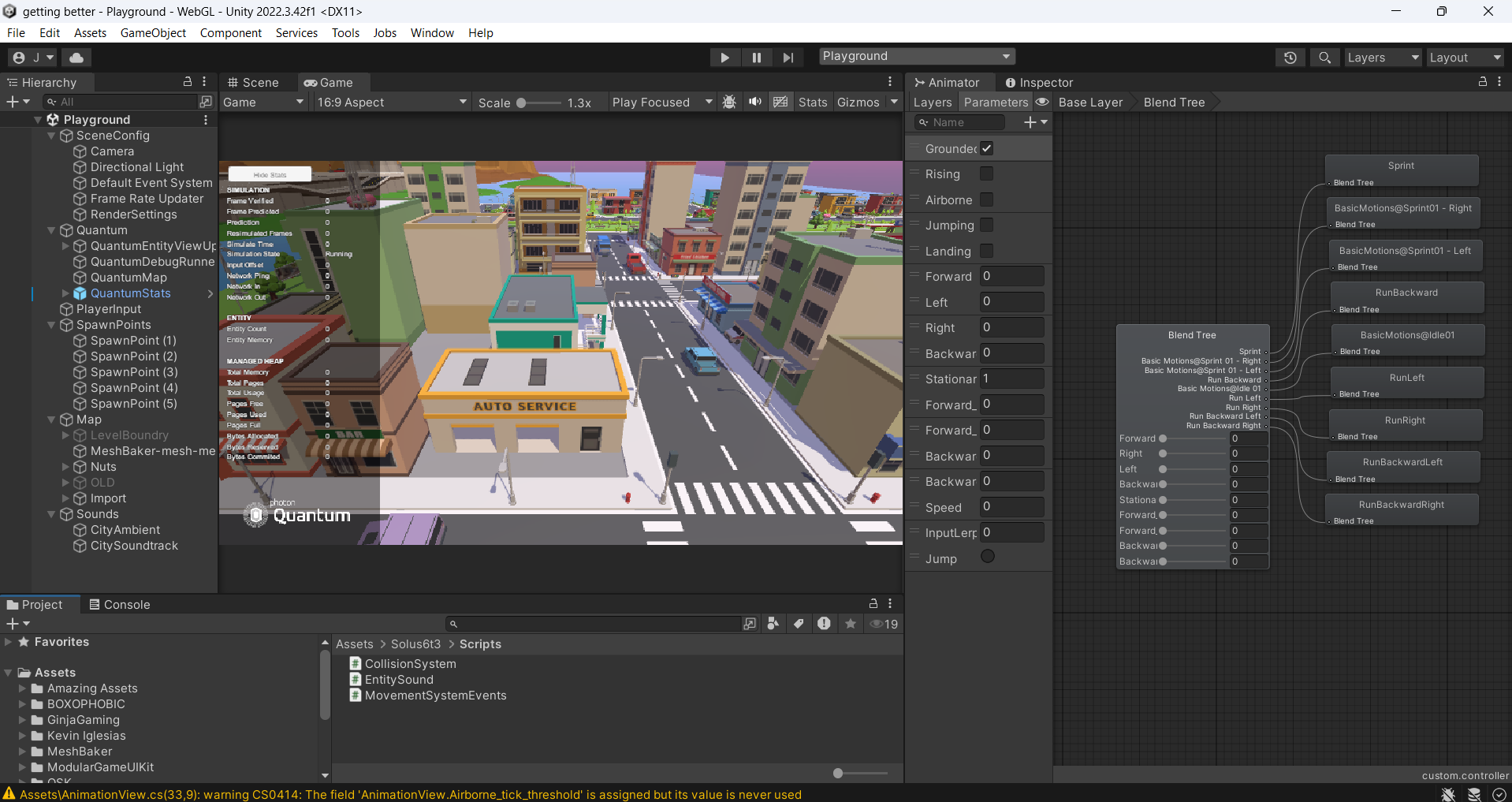Viewport: 1512px width, 802px height.
Task: Switch to the Console tab
Action: 119,605
